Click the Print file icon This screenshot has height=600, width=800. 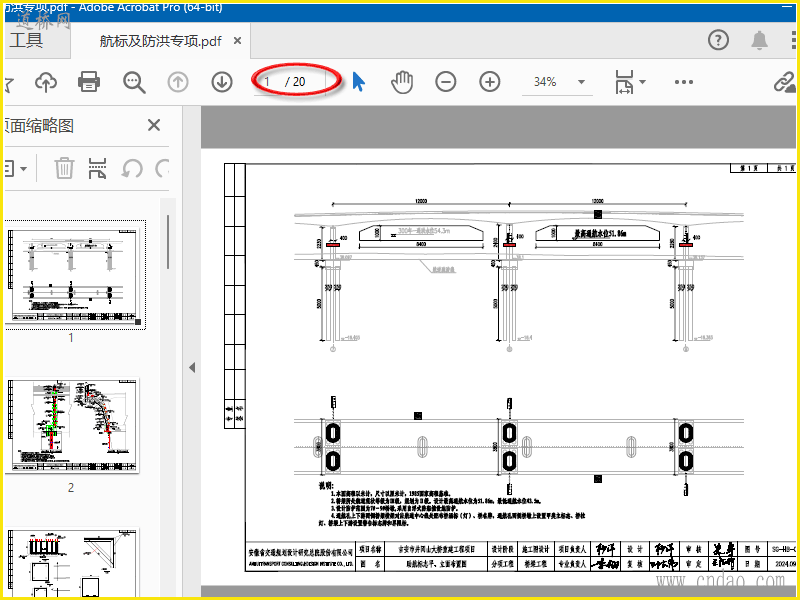[89, 82]
